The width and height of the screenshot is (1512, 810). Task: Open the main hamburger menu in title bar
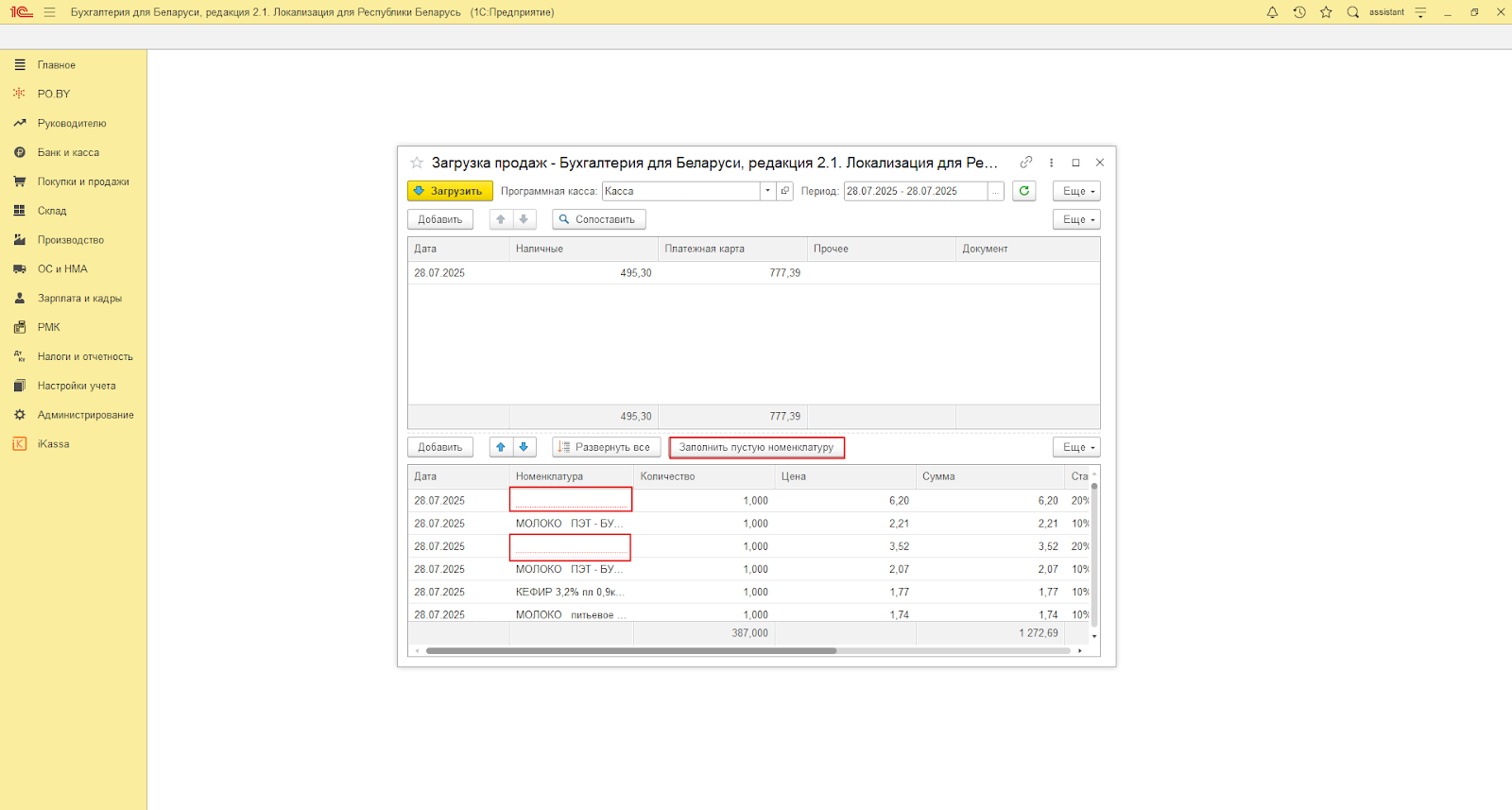[x=49, y=12]
